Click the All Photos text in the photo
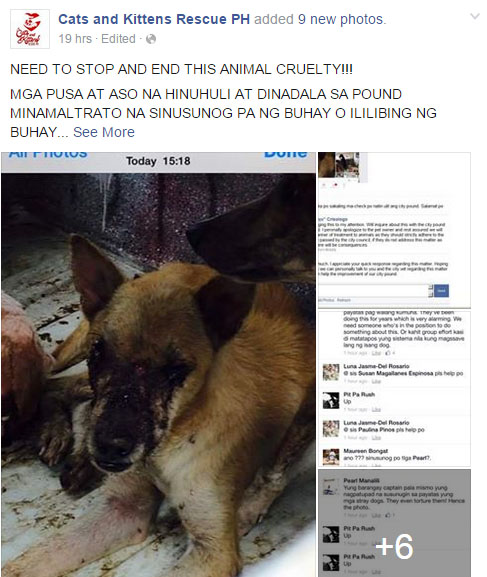 [48, 155]
